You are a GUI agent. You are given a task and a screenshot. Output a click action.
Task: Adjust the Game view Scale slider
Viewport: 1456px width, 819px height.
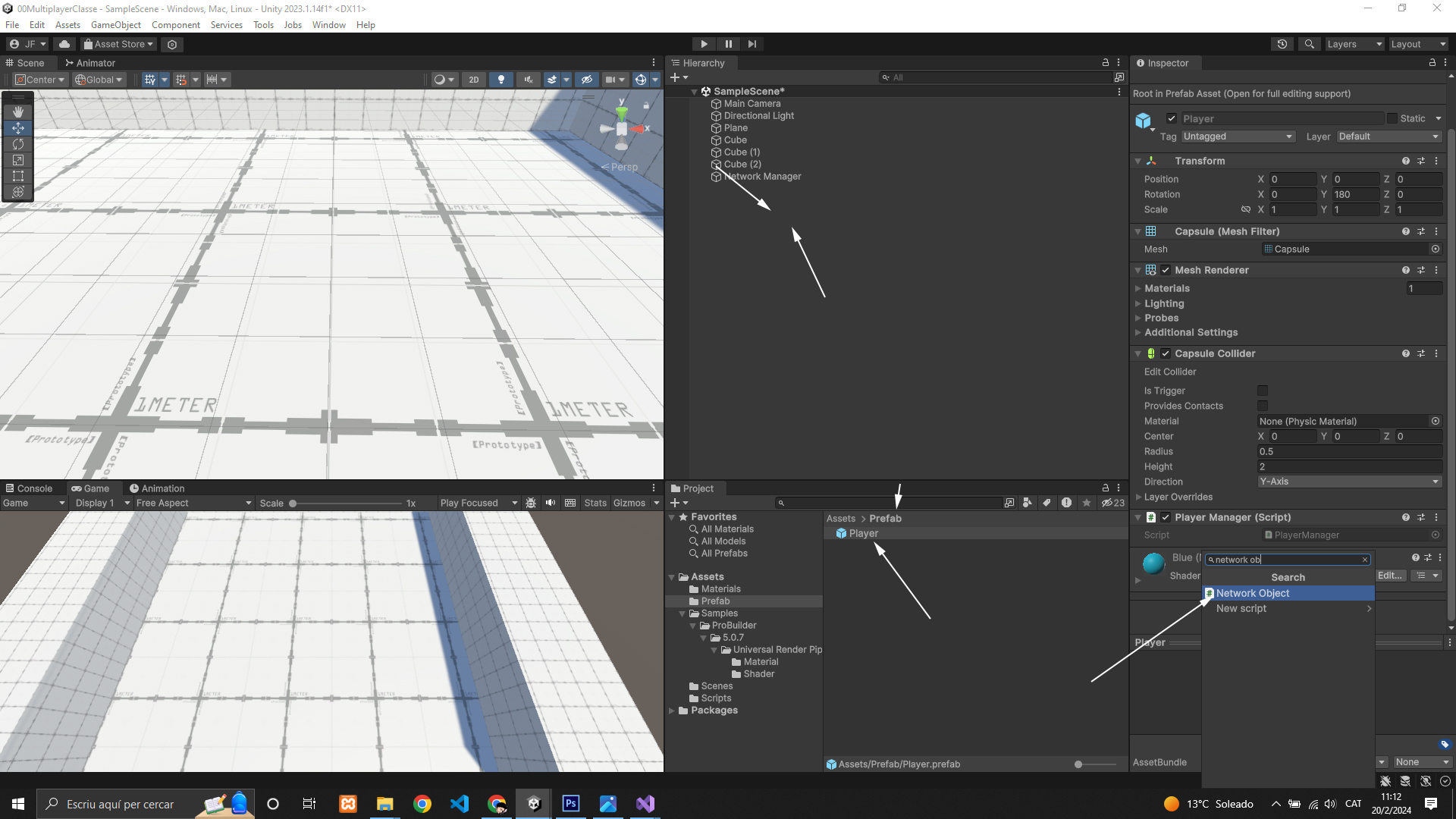[293, 504]
